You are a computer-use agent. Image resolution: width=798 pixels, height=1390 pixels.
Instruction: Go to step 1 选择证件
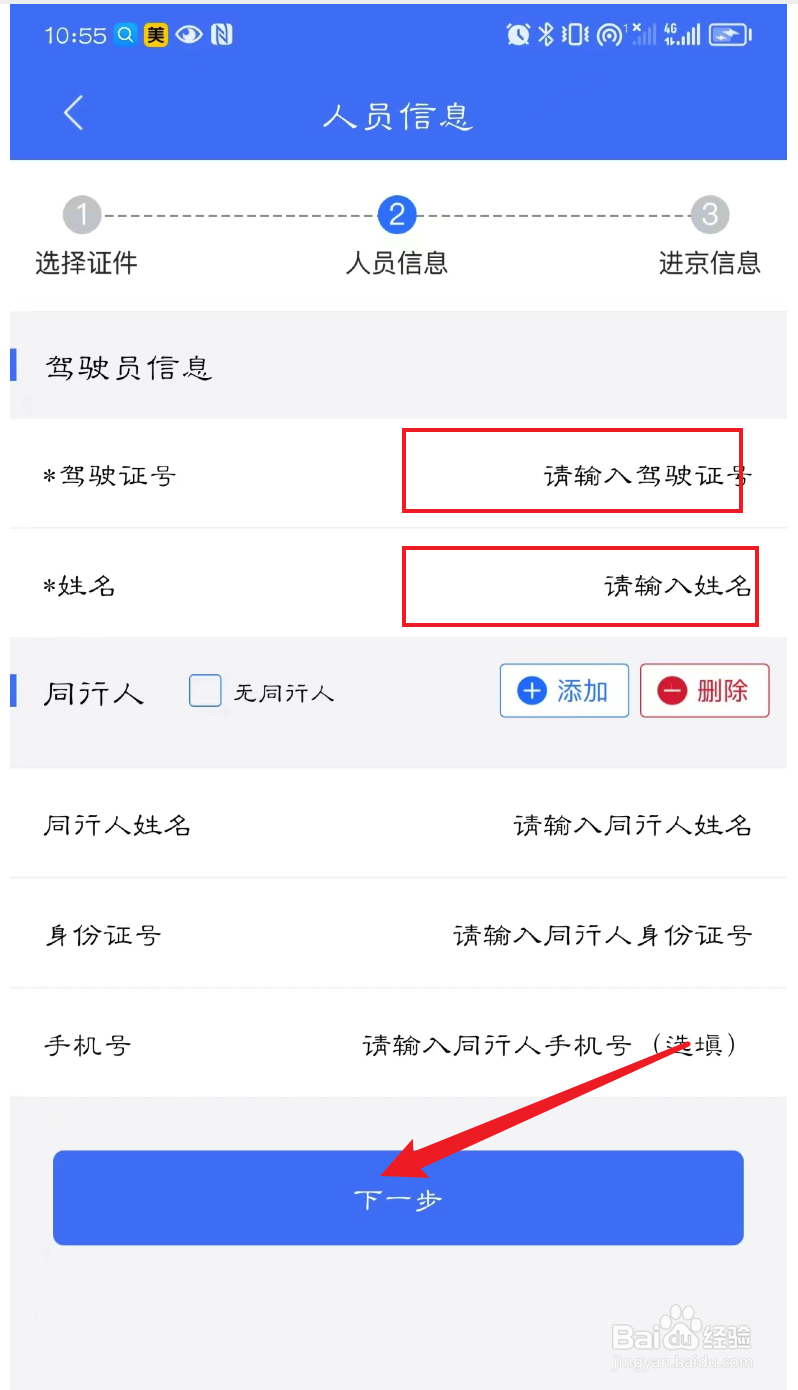[83, 214]
